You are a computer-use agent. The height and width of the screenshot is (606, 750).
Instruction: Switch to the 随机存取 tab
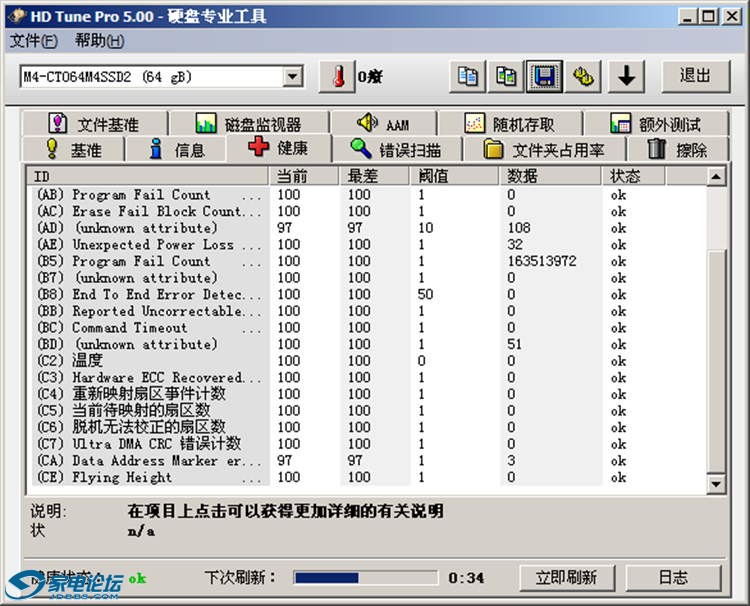510,124
